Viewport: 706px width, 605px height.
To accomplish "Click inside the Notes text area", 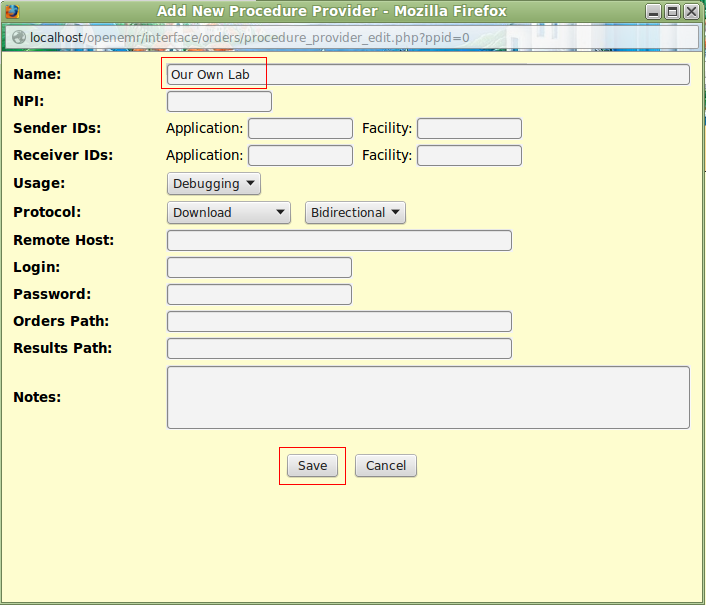I will pos(428,397).
